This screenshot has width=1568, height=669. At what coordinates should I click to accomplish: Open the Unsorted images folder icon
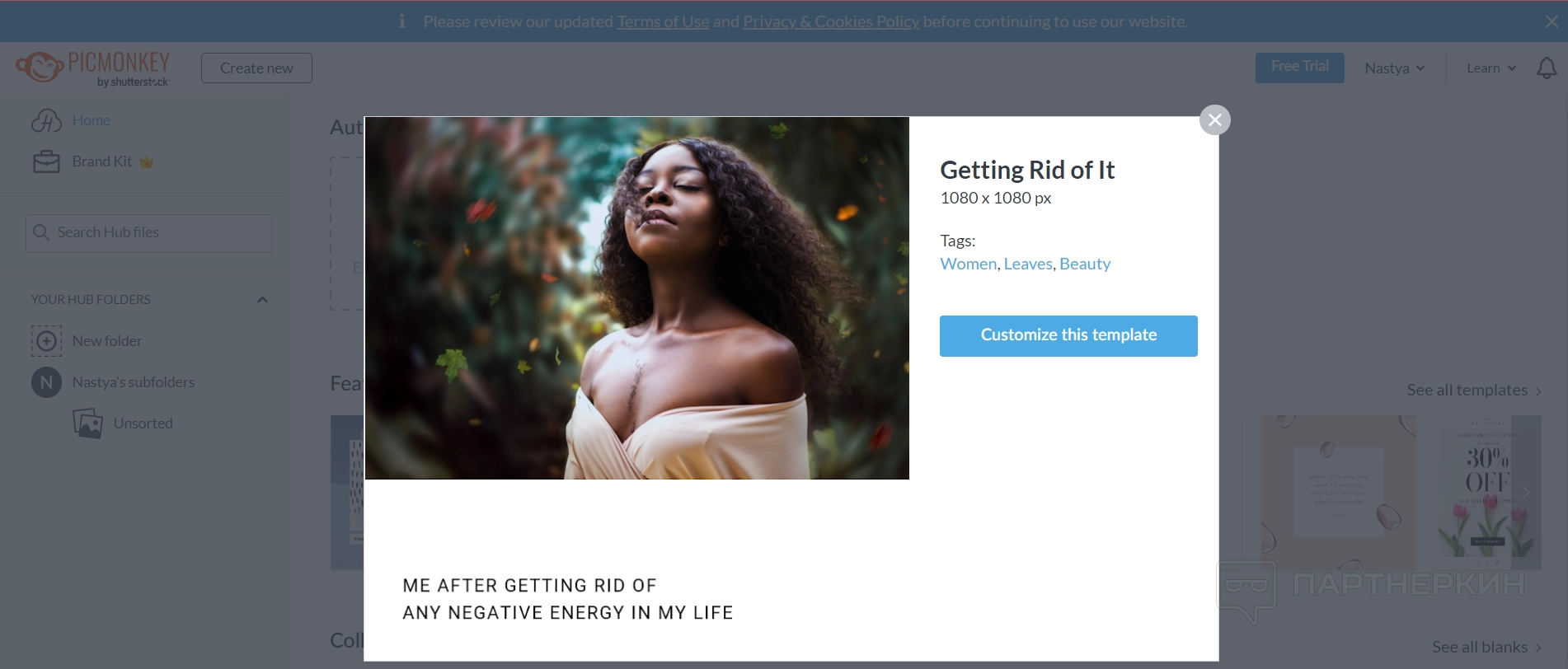tap(87, 423)
